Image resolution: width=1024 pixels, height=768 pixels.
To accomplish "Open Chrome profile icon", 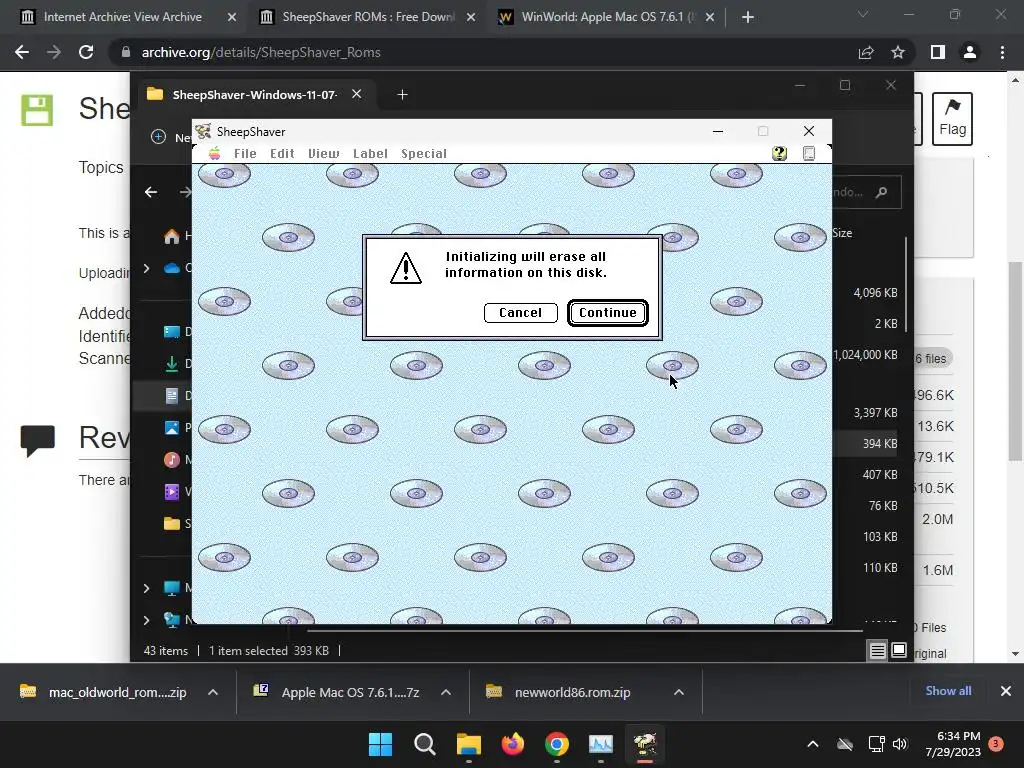I will coord(970,52).
